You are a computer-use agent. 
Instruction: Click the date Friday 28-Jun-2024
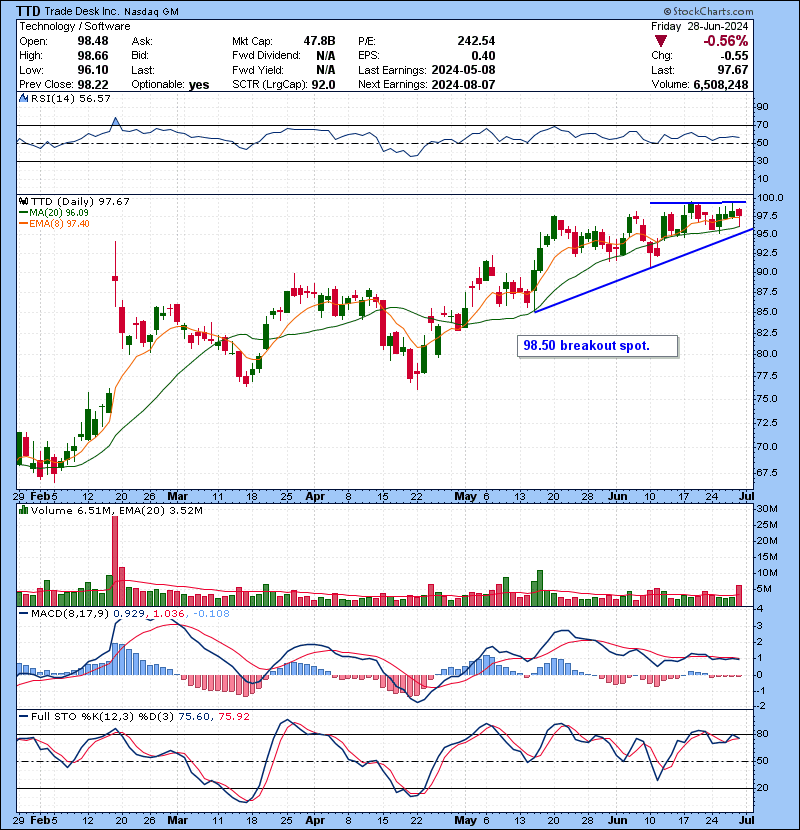[699, 26]
